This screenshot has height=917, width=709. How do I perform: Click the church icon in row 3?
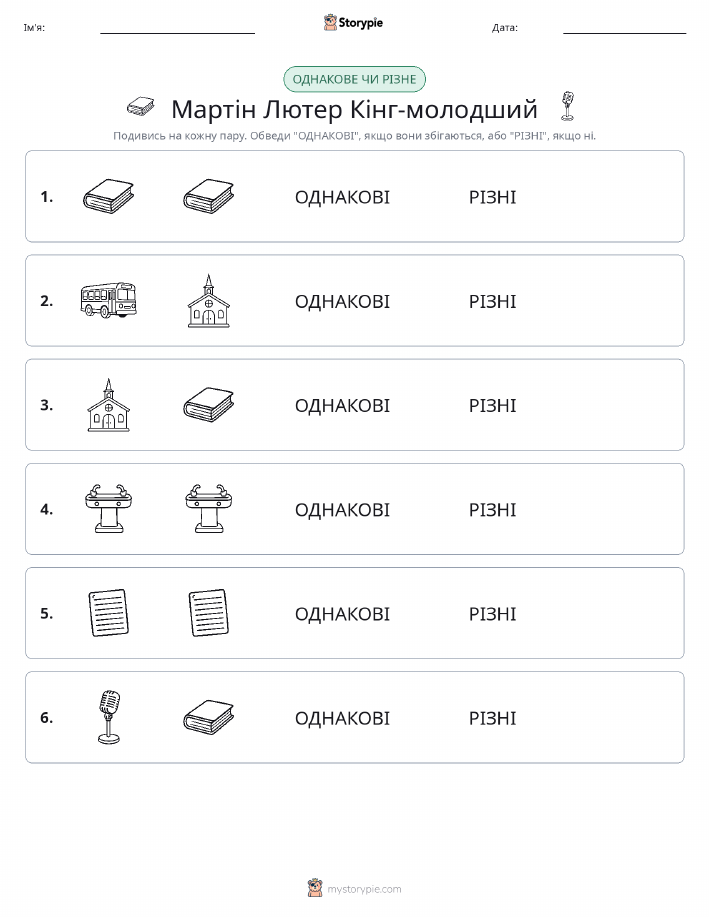(108, 405)
